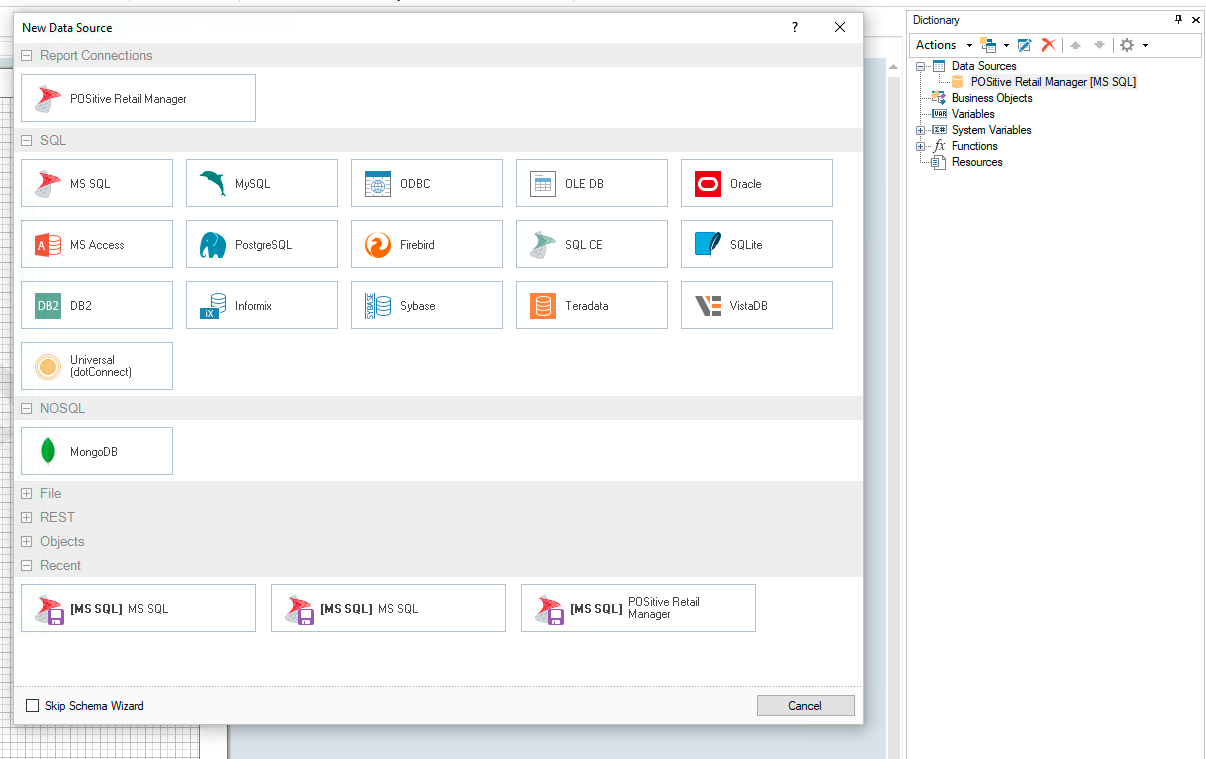This screenshot has height=759, width=1206.
Task: Choose the POSitive Retail Manager report connection
Action: pyautogui.click(x=138, y=98)
